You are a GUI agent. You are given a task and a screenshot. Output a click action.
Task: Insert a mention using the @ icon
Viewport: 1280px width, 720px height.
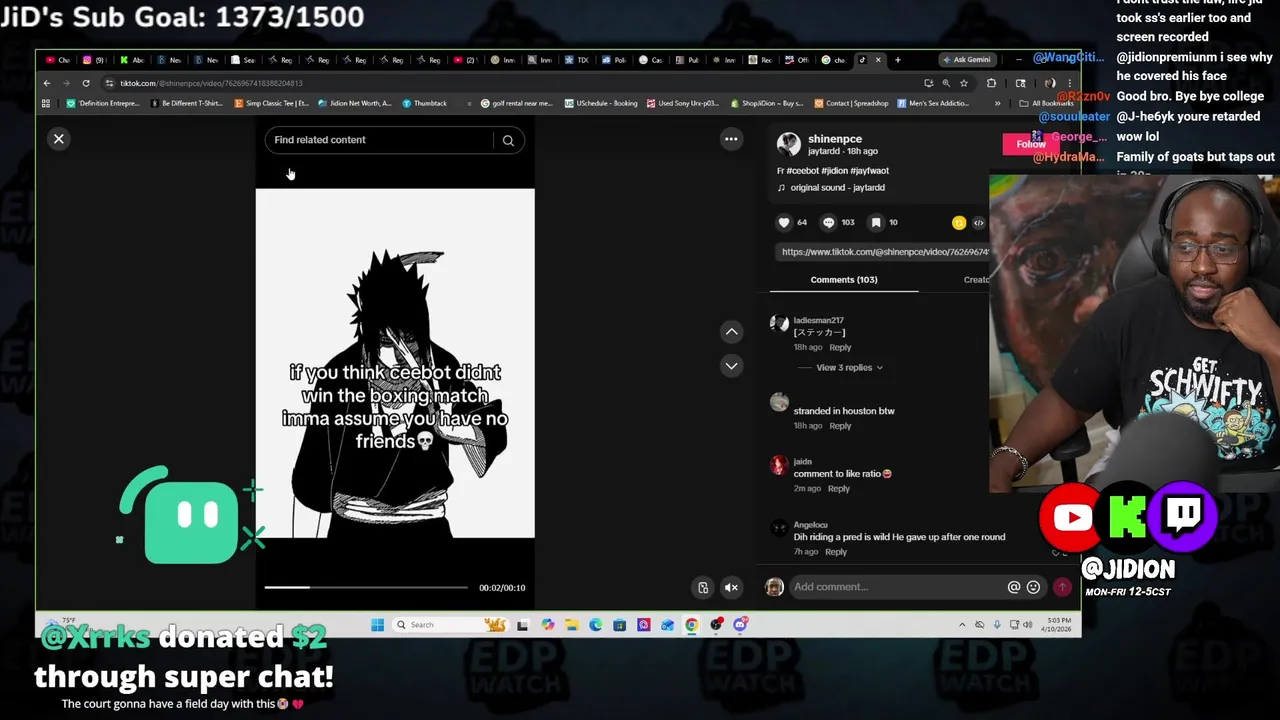1013,587
